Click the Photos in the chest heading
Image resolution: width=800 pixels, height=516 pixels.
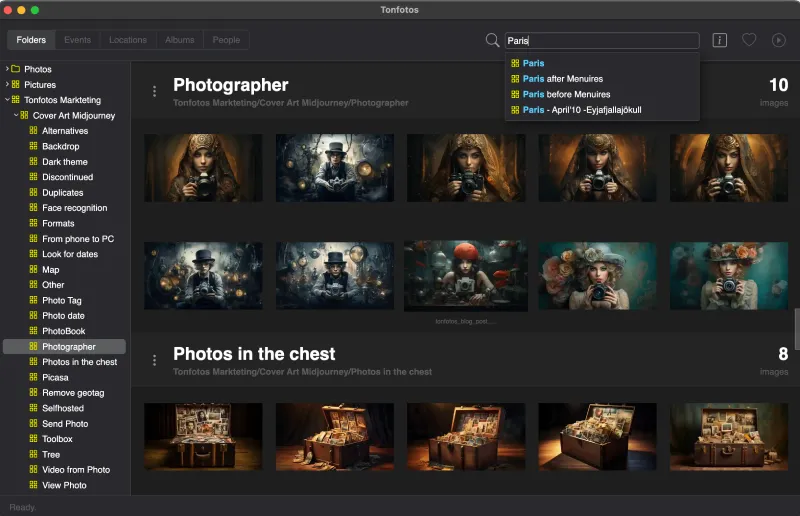pyautogui.click(x=254, y=354)
